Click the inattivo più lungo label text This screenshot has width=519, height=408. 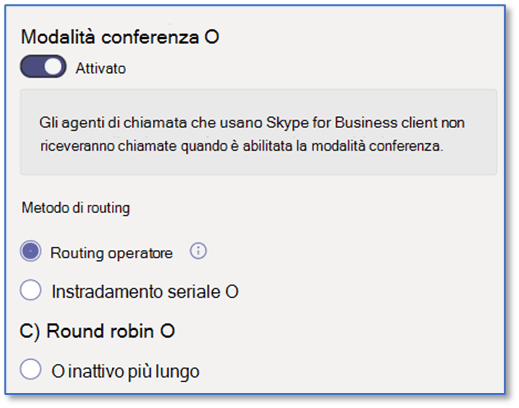click(134, 371)
